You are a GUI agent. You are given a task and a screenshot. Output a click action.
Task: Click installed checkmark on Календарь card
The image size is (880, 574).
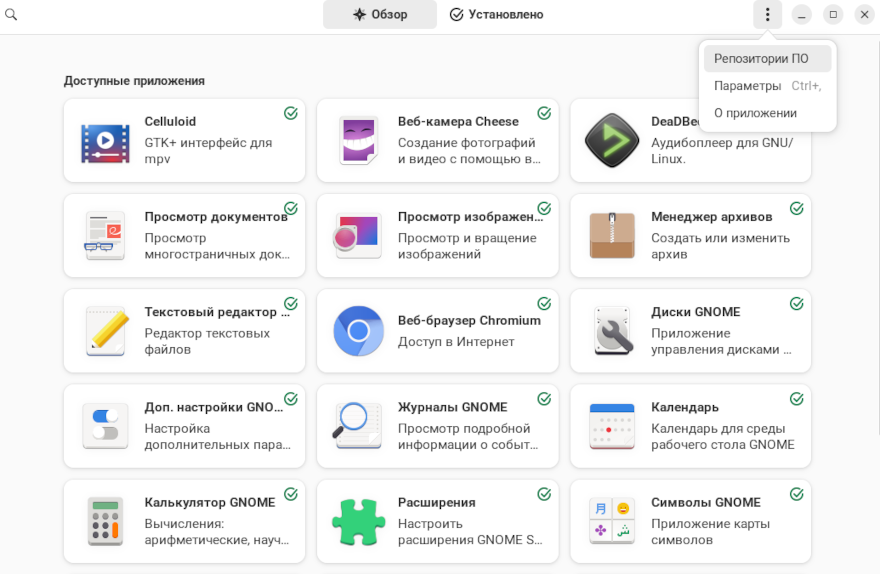[797, 399]
